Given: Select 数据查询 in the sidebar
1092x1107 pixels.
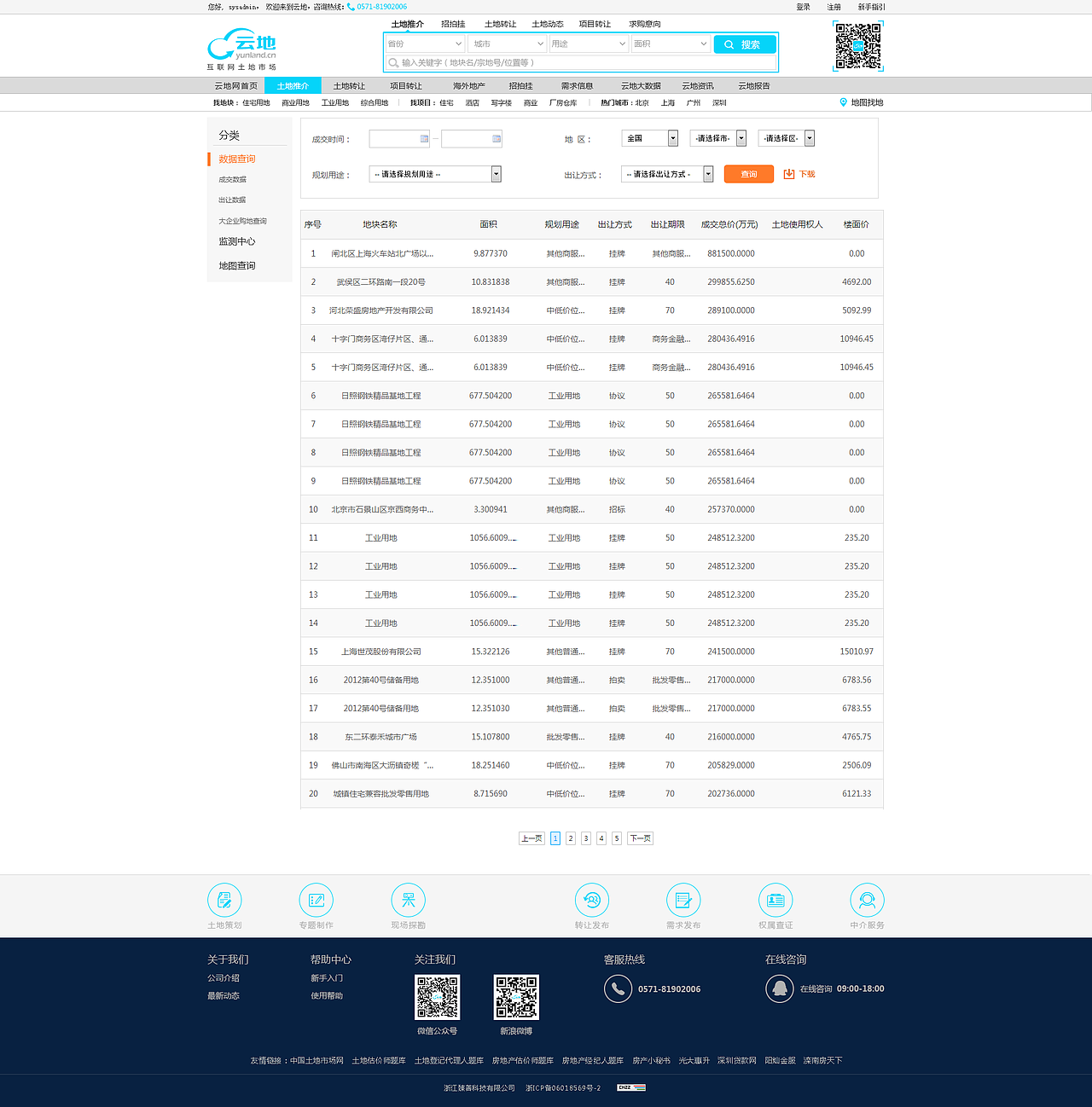Looking at the screenshot, I should [x=237, y=159].
